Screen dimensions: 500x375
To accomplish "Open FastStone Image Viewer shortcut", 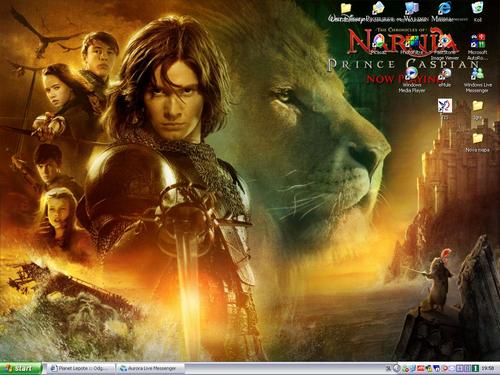I will (x=445, y=47).
